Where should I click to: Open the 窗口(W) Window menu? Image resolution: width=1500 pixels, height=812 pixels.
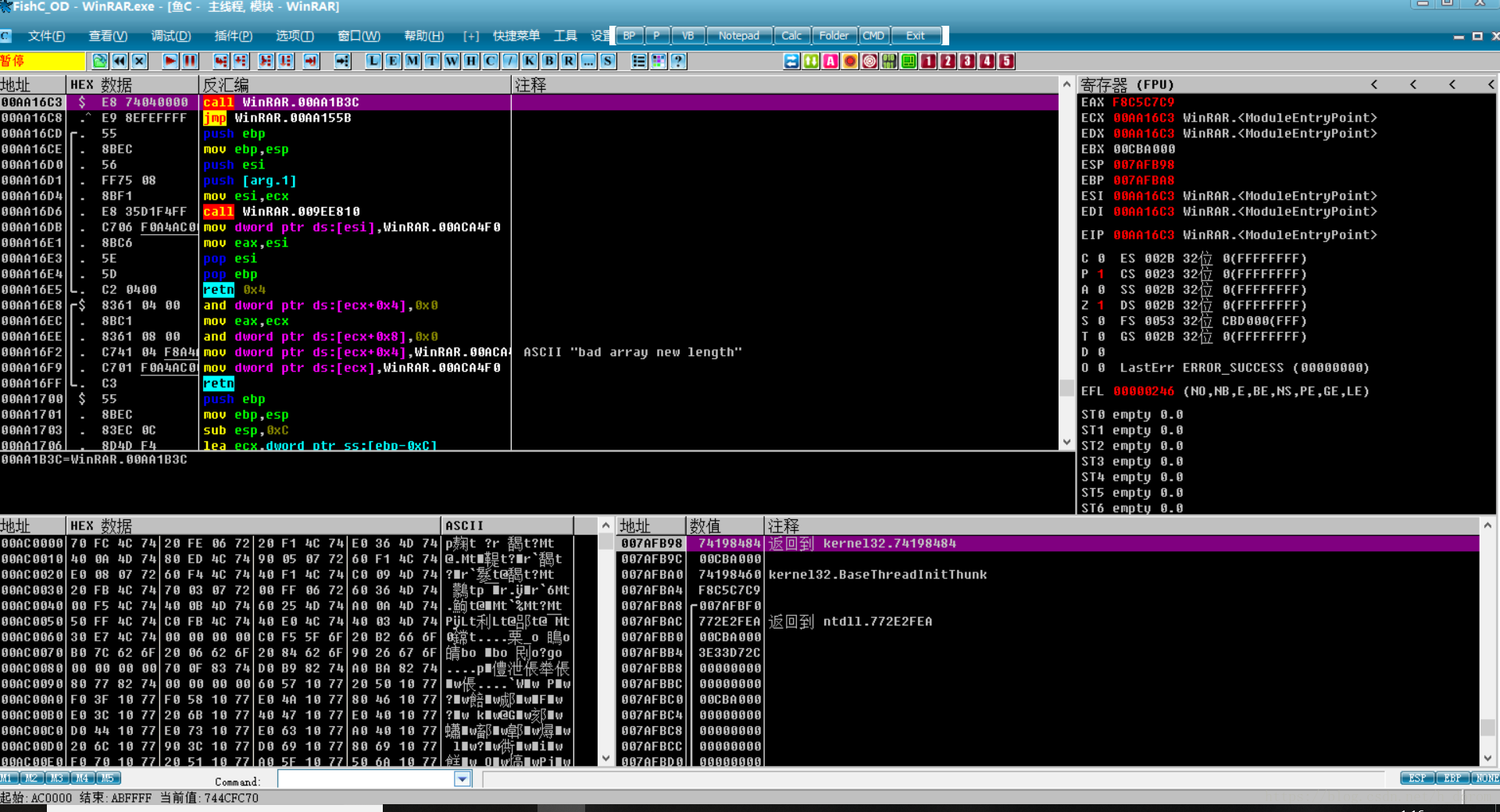tap(359, 36)
